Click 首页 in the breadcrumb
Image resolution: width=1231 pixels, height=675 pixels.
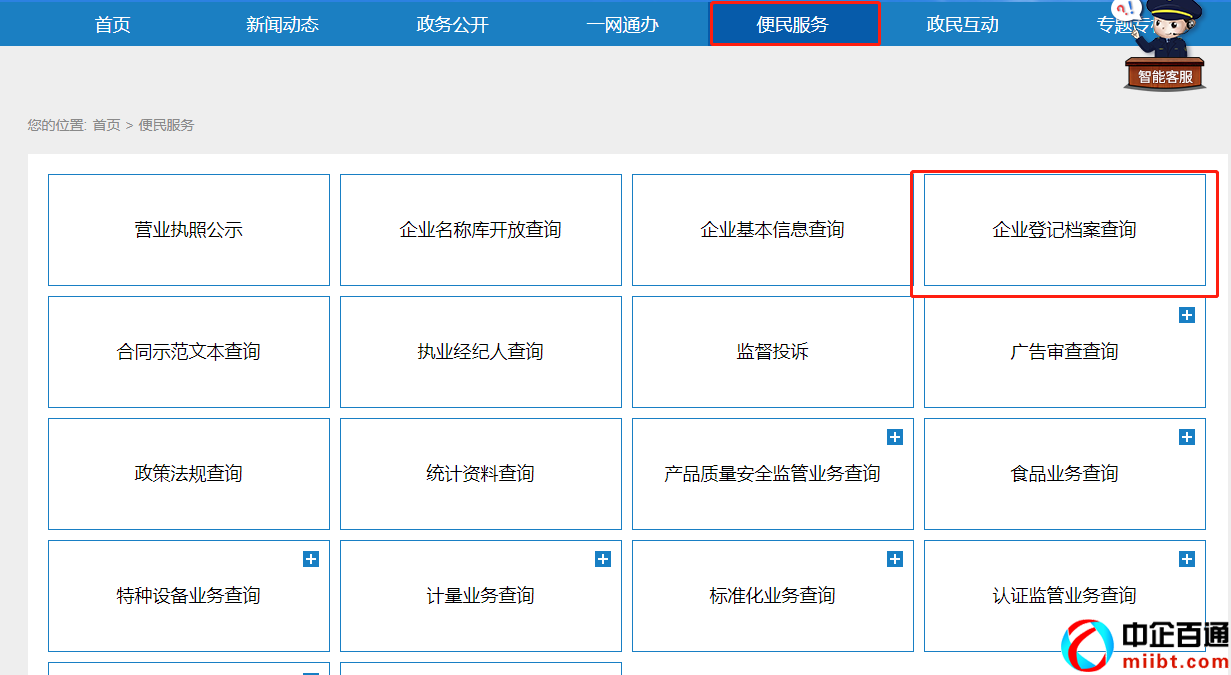click(x=104, y=124)
